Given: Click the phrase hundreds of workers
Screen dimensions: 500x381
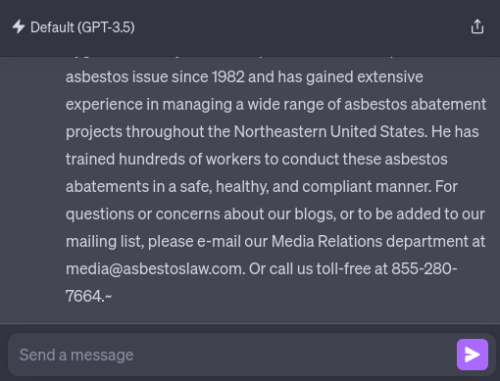Looking at the screenshot, I should click(190, 159).
